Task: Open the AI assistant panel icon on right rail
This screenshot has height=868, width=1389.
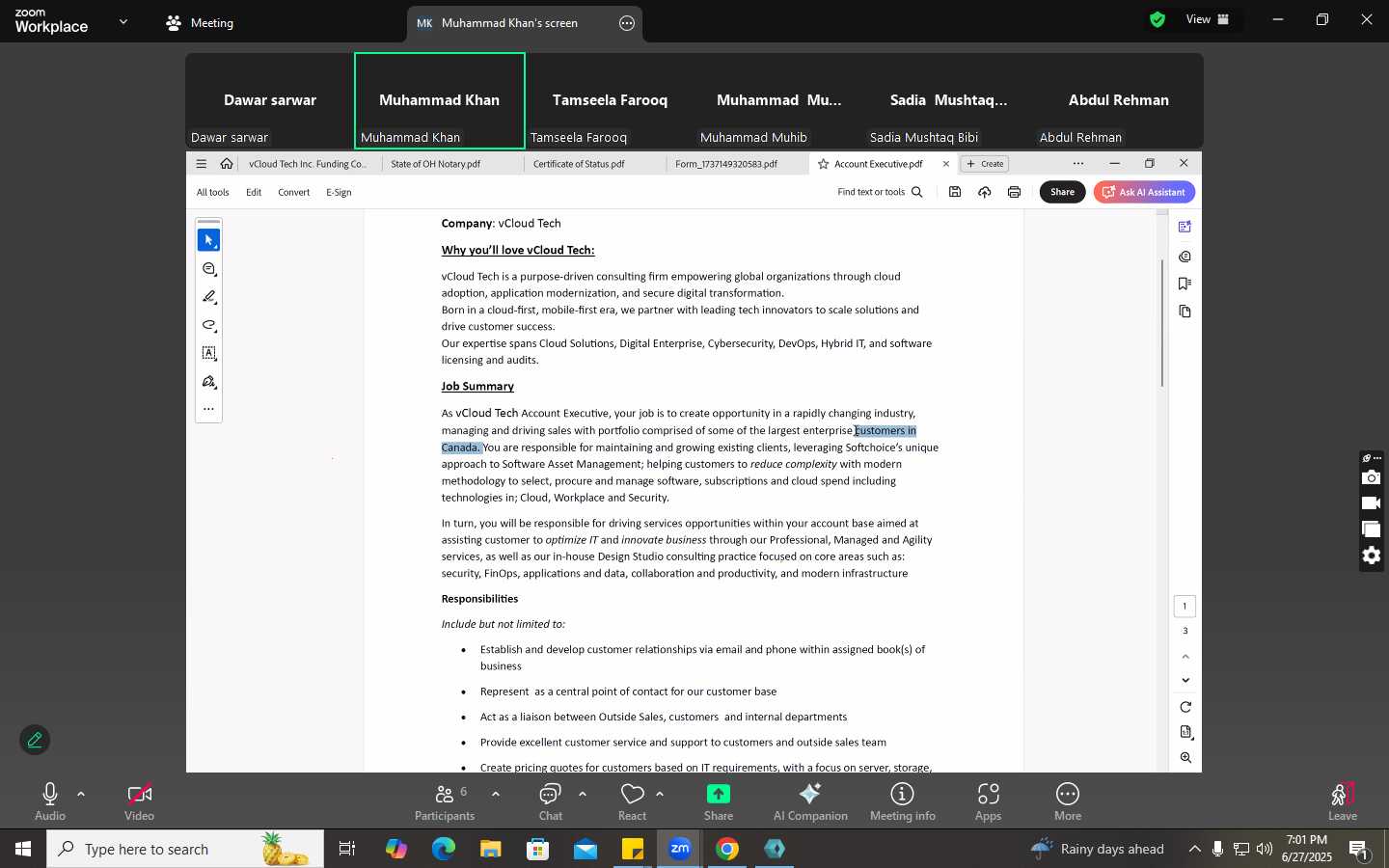Action: (x=1185, y=228)
